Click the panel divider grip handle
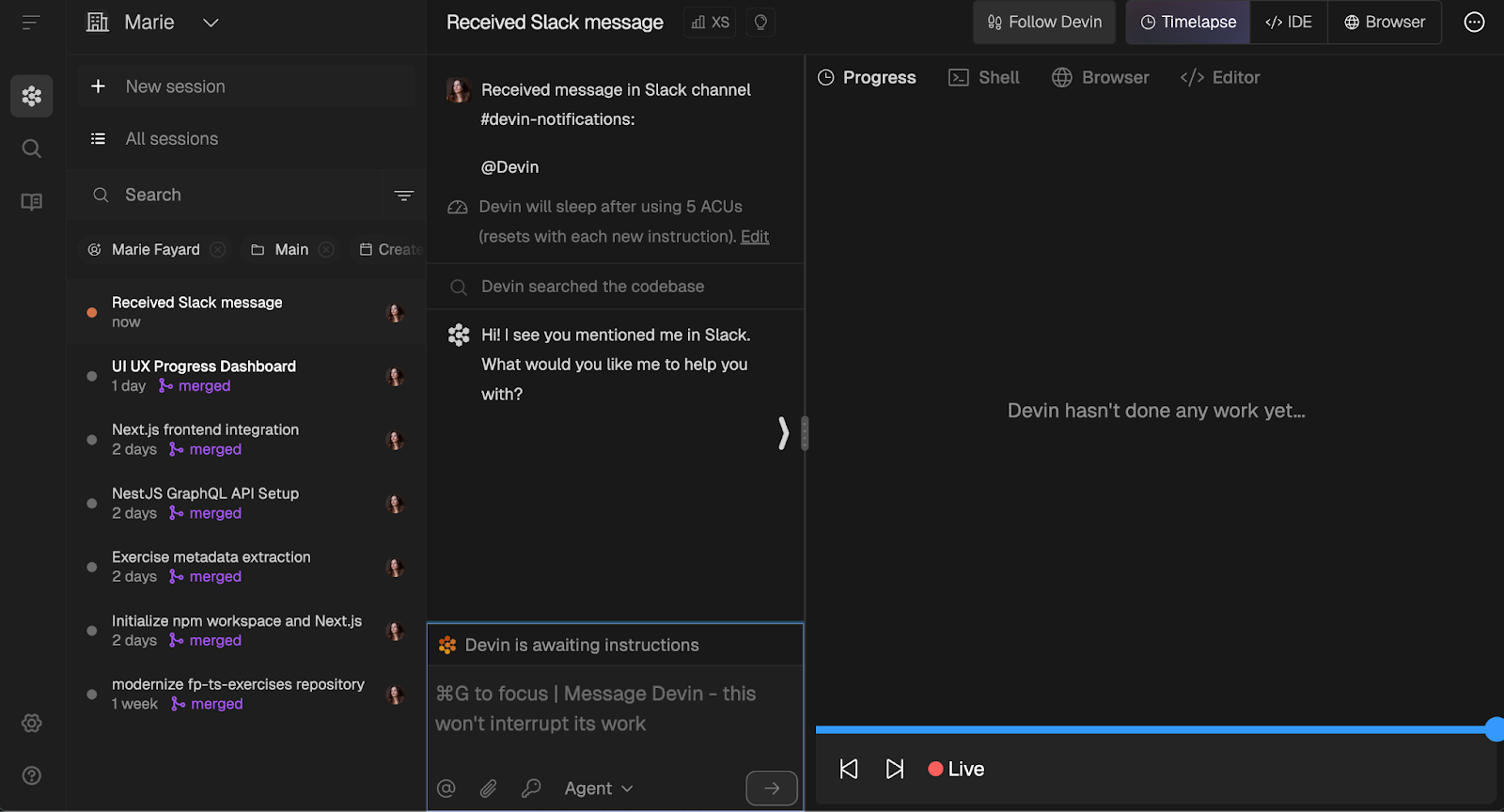Viewport: 1504px width, 812px height. [x=805, y=433]
